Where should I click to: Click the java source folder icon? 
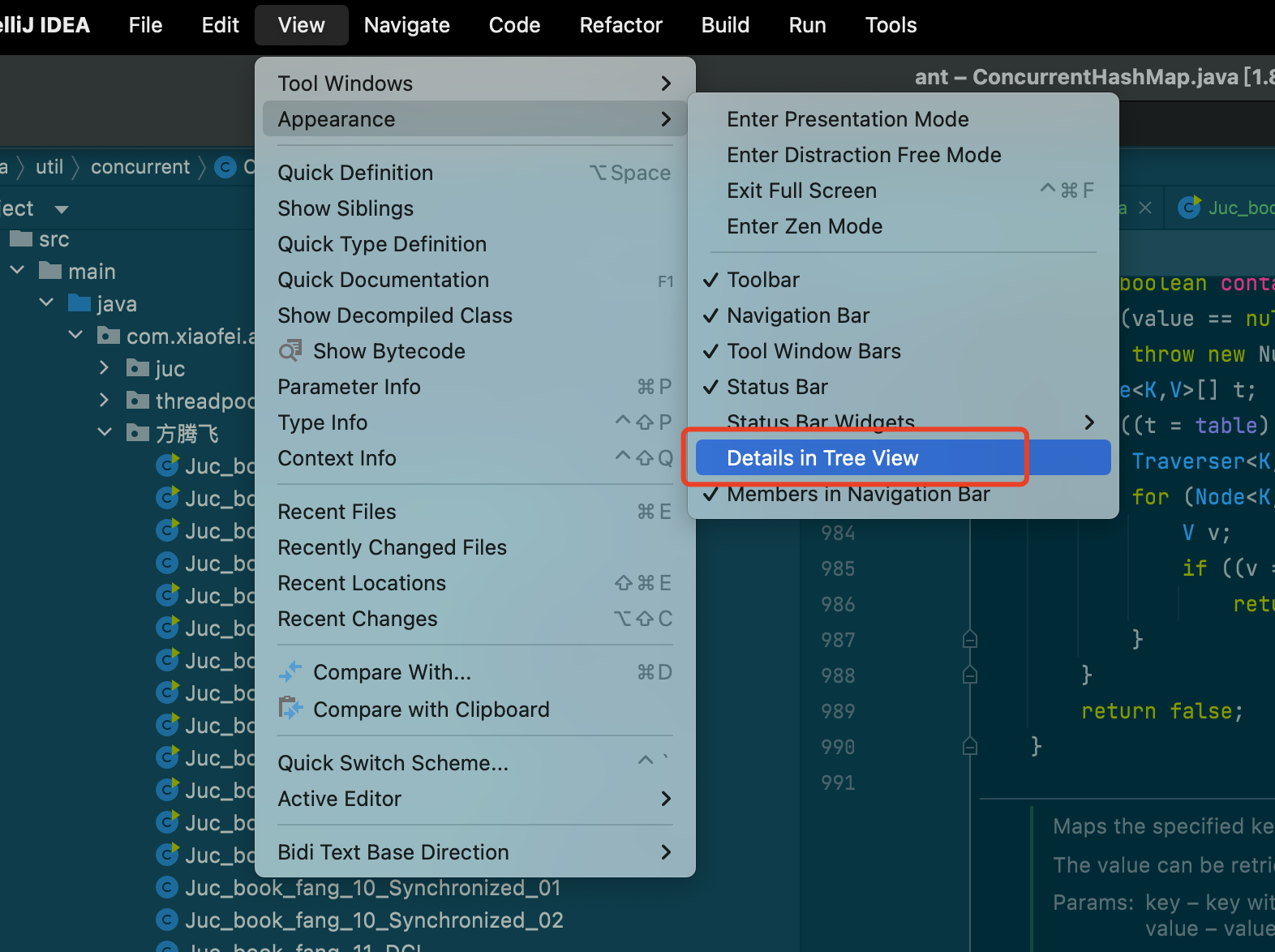coord(79,304)
